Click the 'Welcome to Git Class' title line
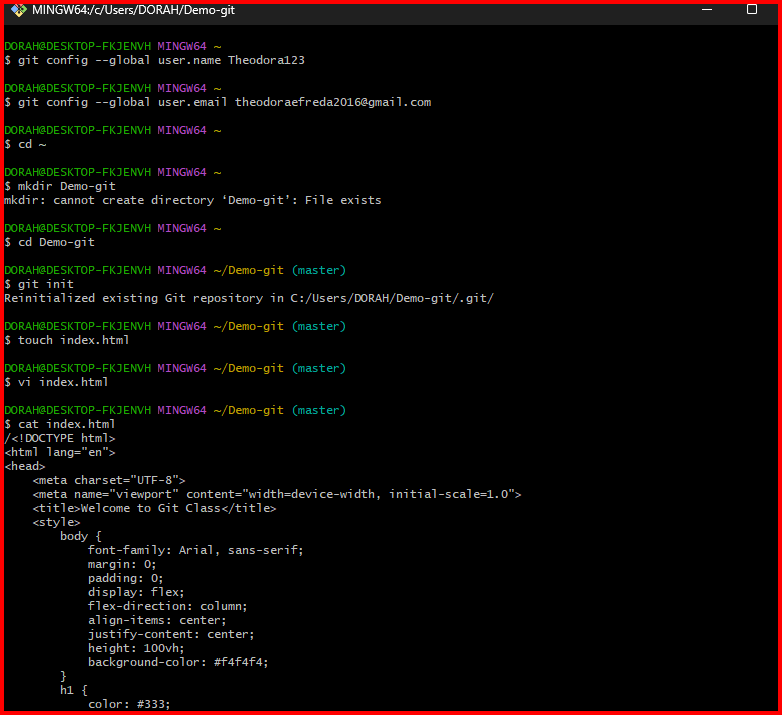The width and height of the screenshot is (782, 715). click(154, 508)
